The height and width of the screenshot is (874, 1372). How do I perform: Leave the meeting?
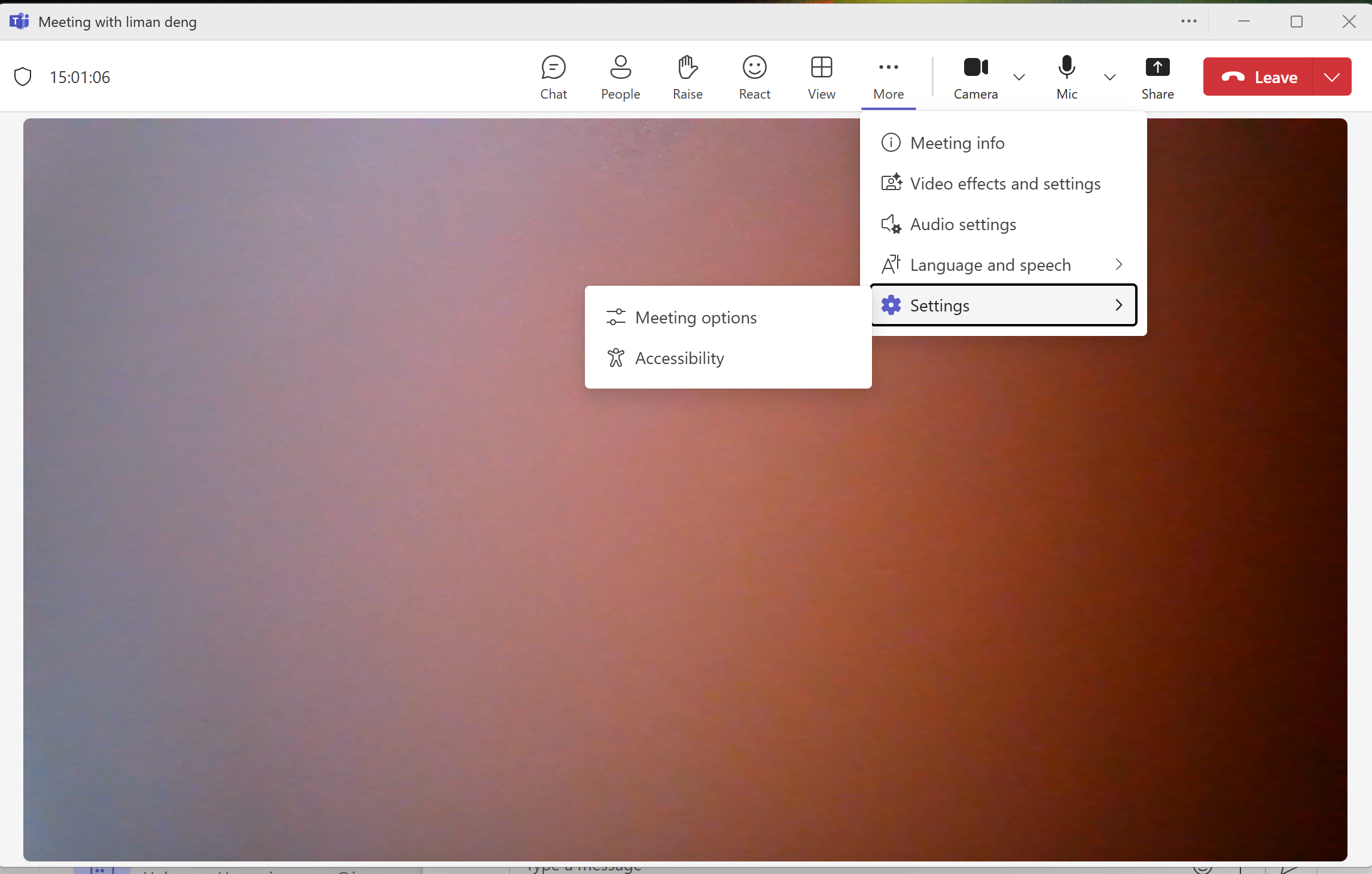pos(1258,77)
